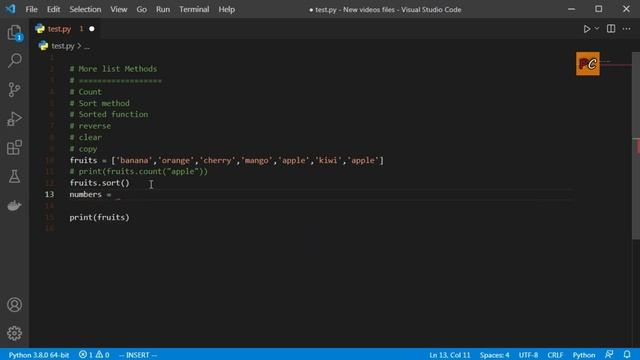Close test.py tab via unsaved dot
Viewport: 640px width, 360px height.
pyautogui.click(x=91, y=29)
